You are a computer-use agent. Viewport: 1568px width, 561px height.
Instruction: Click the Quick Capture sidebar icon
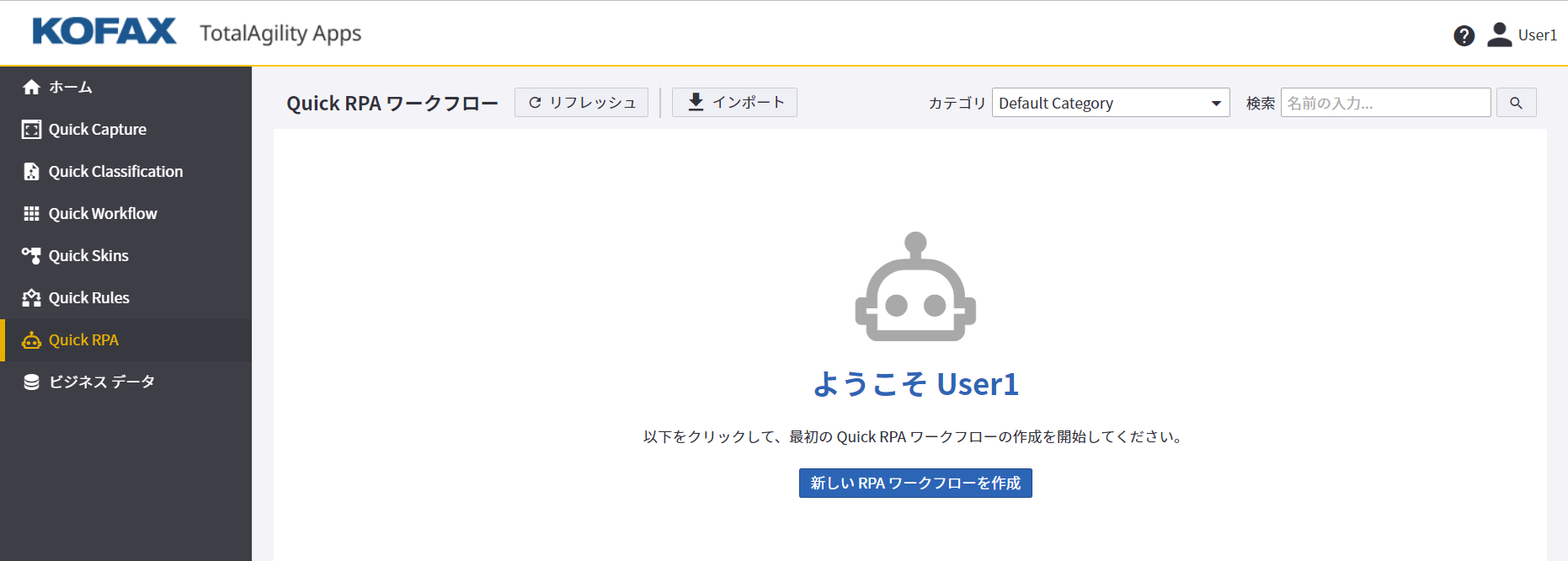point(32,129)
